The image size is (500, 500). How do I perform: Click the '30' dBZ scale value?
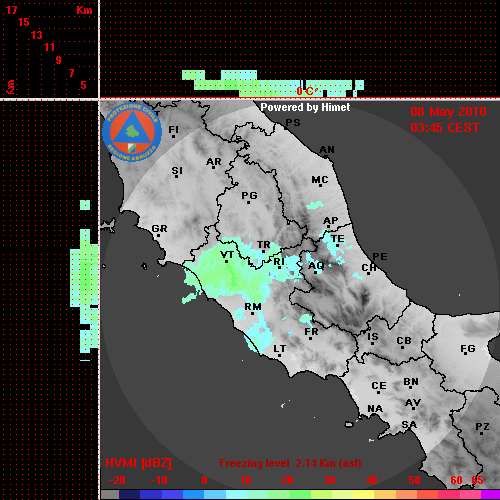(x=330, y=480)
